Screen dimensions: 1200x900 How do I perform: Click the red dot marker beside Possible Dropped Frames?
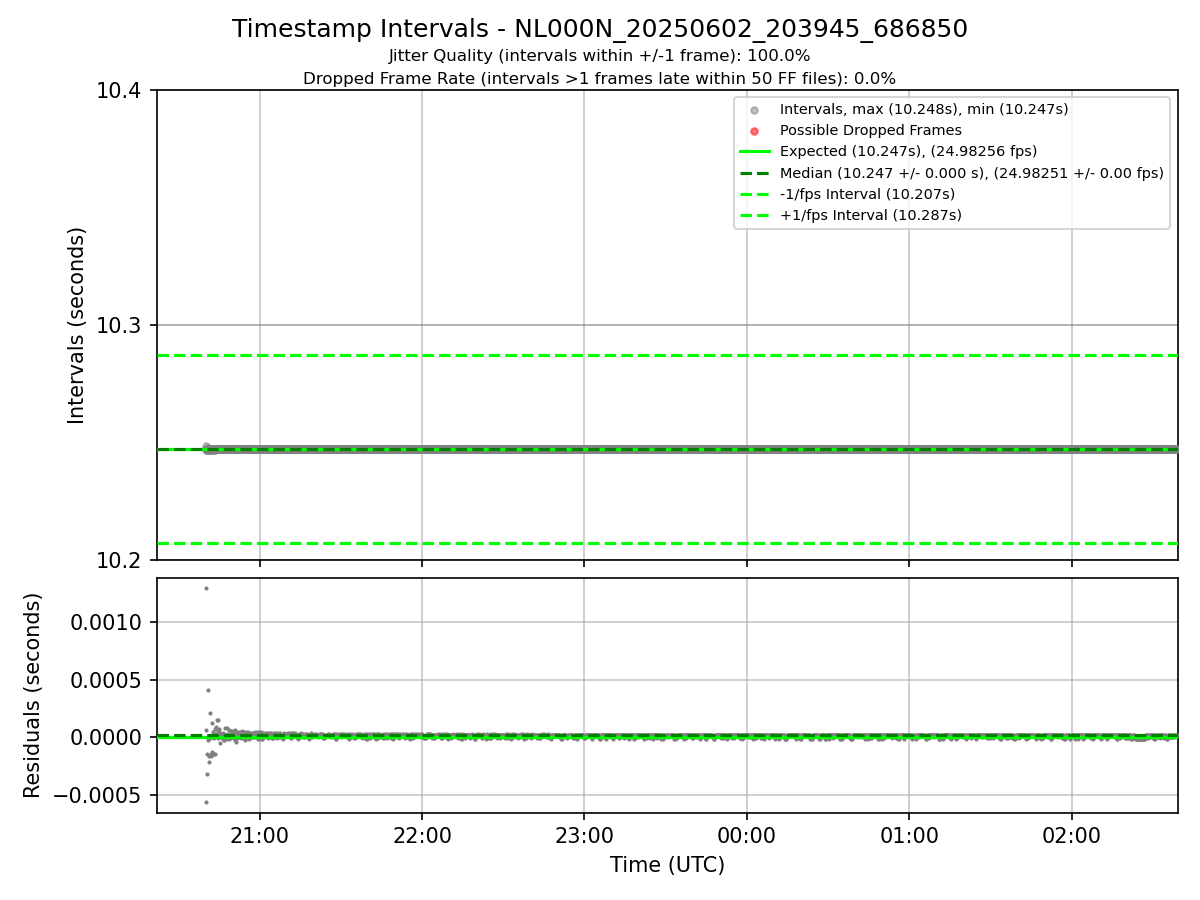coord(755,131)
